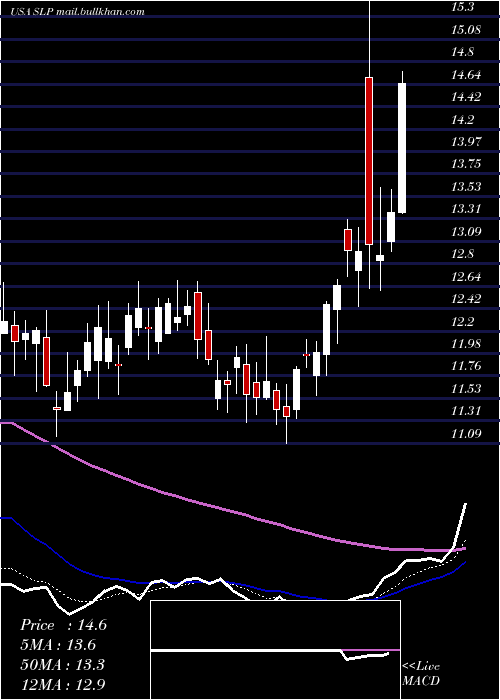This screenshot has width=500, height=700.
Task: Click the '50MA : 13.3' readout
Action: [x=62, y=664]
